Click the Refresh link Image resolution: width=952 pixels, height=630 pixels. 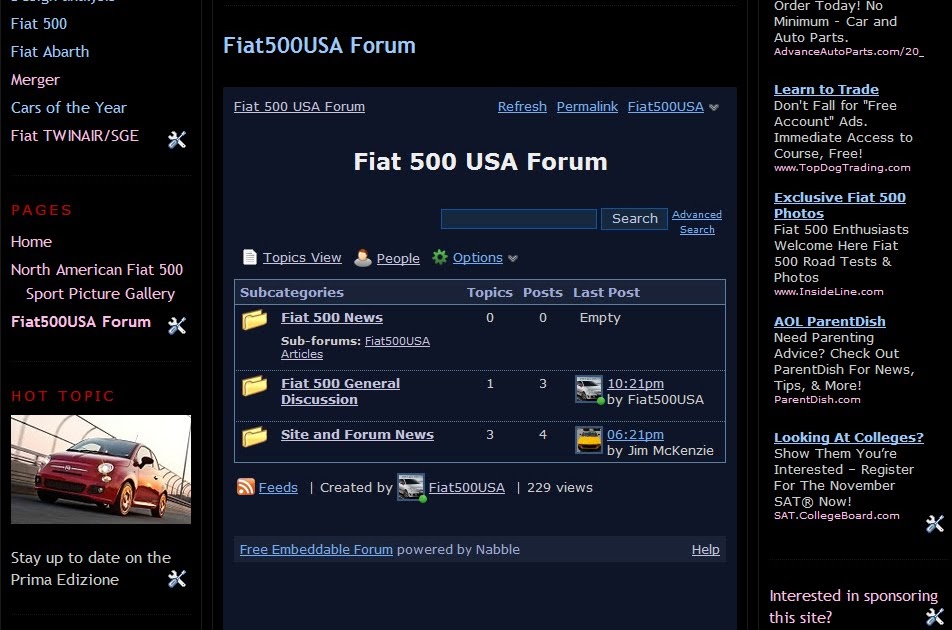pos(522,107)
